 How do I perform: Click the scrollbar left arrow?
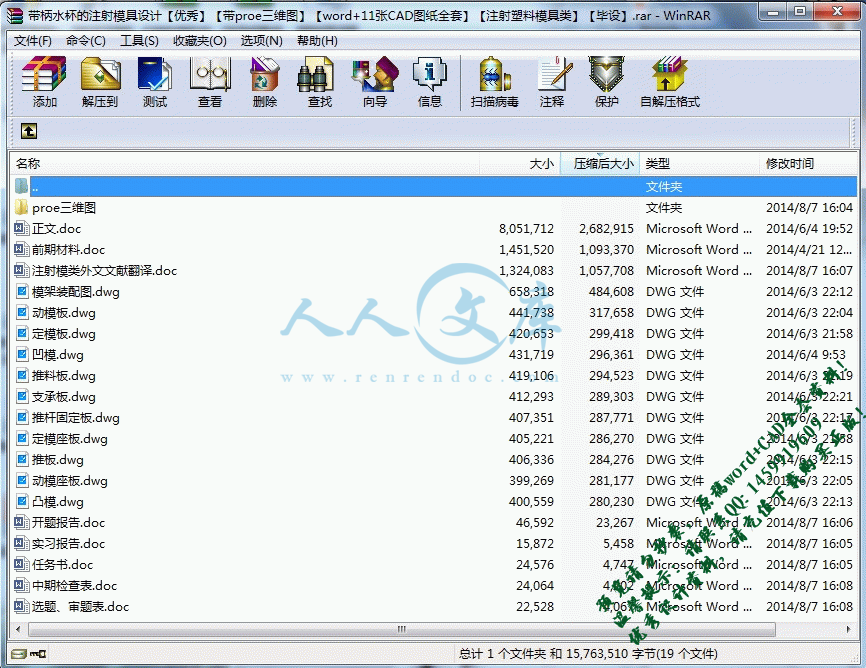point(18,629)
